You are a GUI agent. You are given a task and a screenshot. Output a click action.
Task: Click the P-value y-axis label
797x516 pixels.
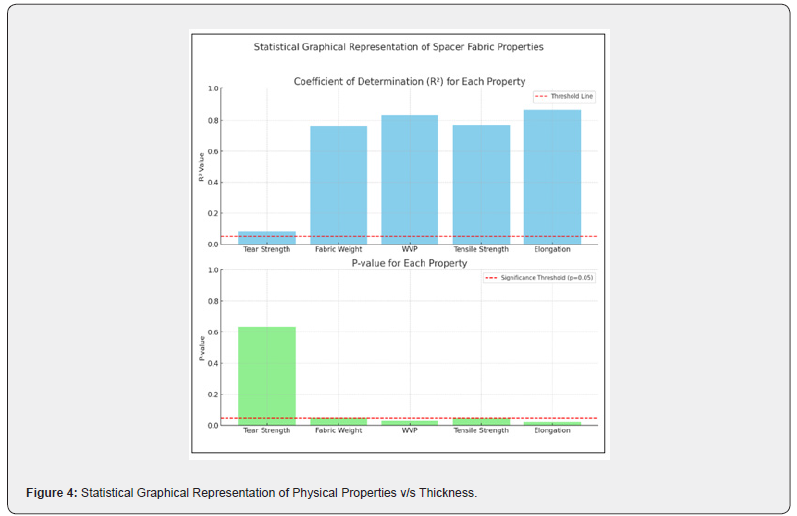201,348
